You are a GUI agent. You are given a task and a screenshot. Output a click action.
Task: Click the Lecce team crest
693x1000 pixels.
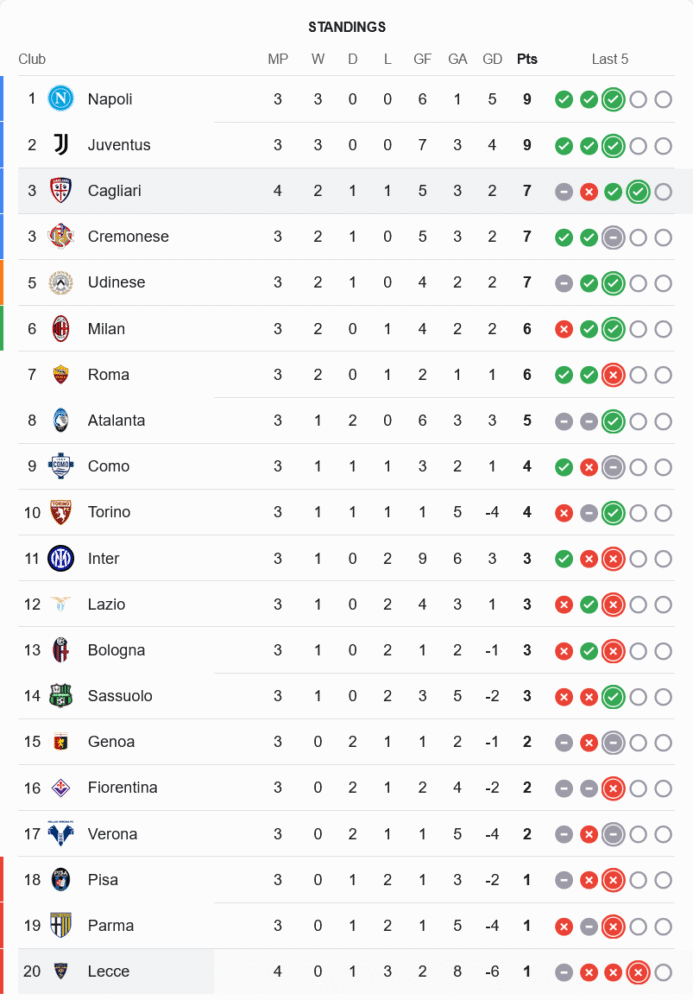click(x=61, y=971)
